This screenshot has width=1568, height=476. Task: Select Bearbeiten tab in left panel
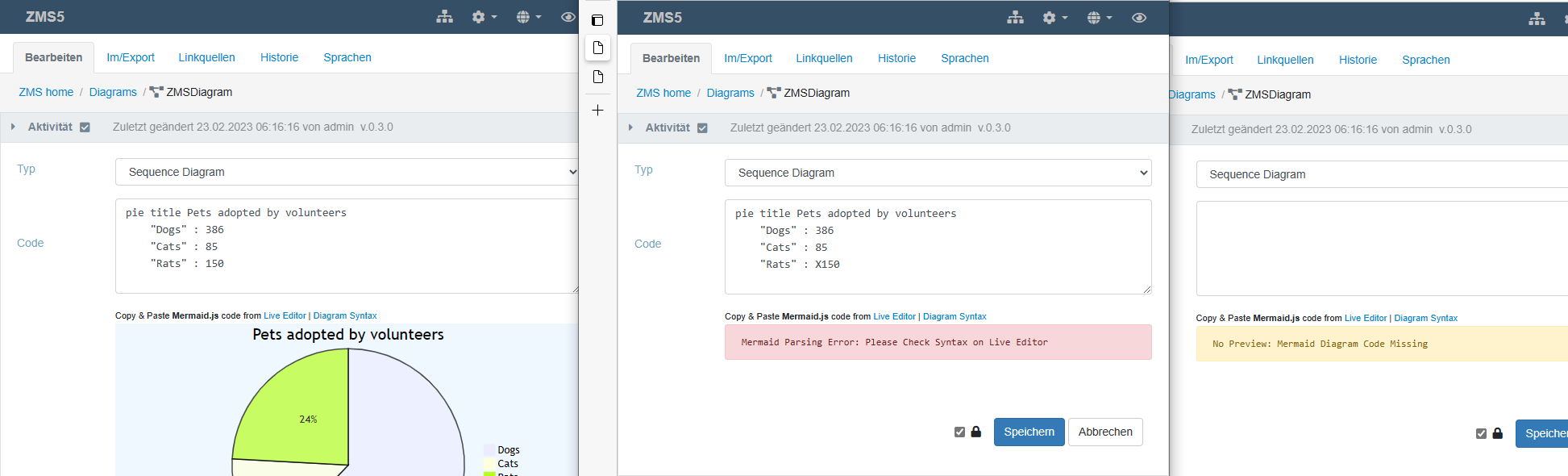pos(53,57)
